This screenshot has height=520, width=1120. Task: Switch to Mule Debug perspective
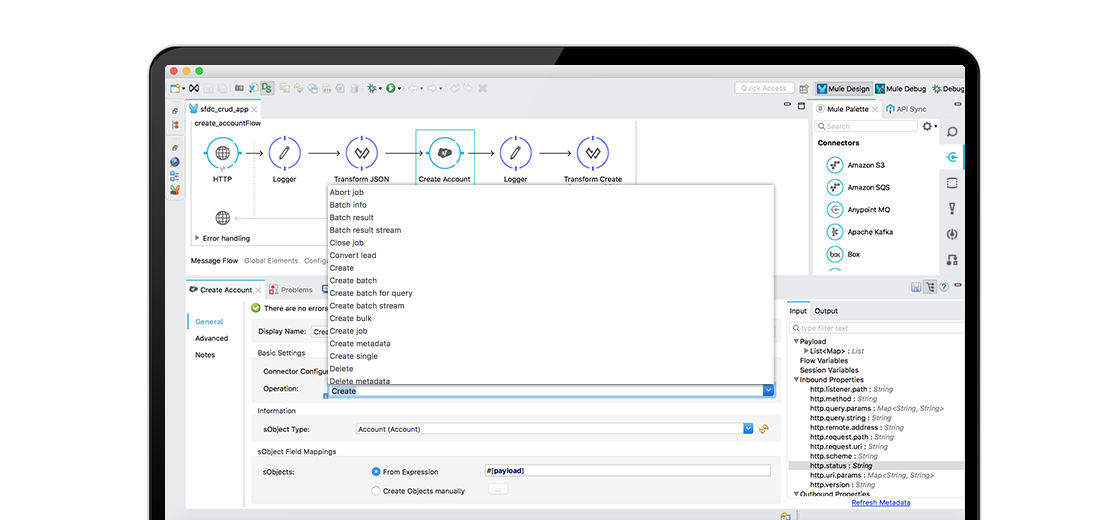coord(900,89)
